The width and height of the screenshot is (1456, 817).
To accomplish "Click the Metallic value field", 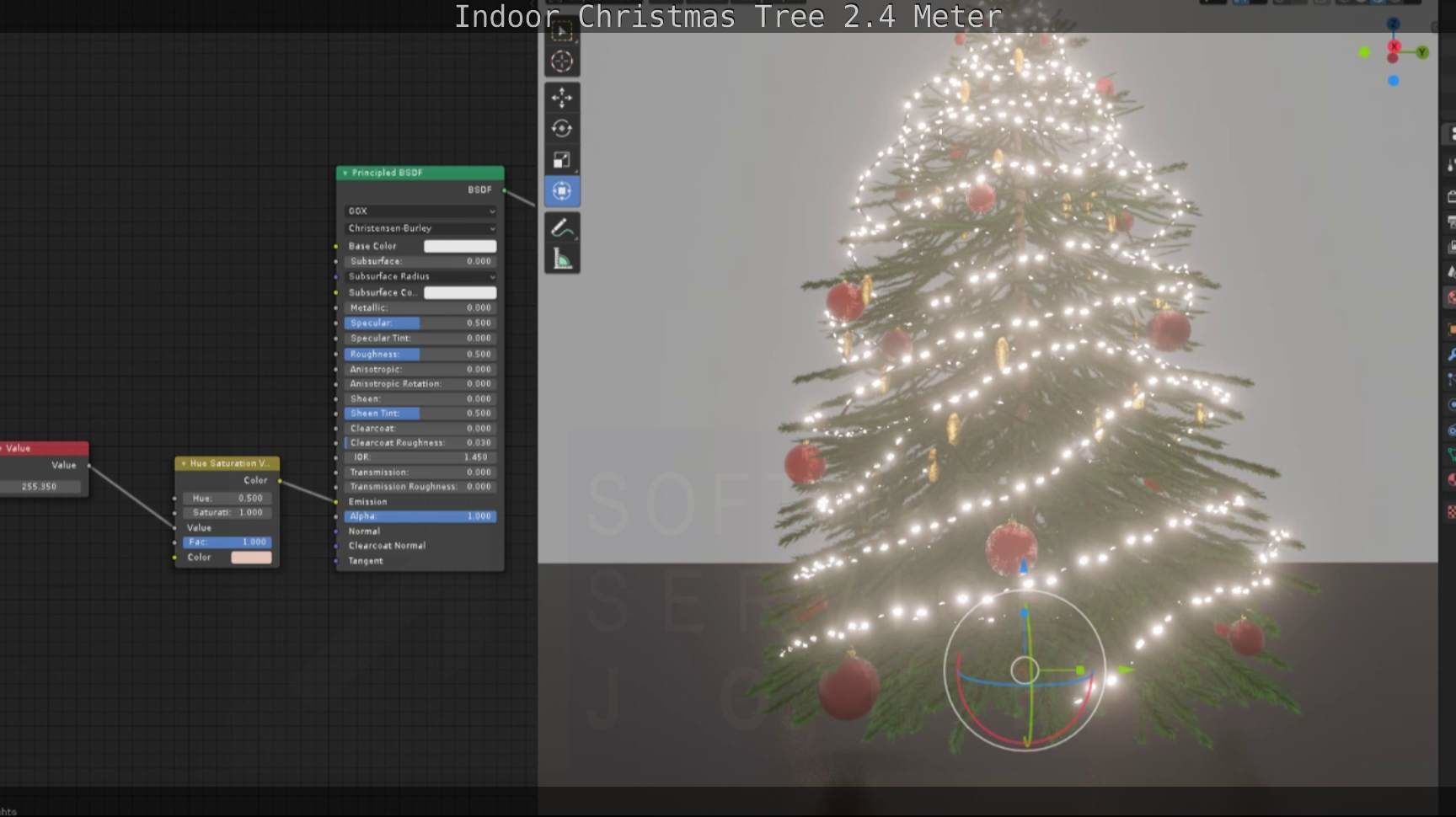I will click(420, 308).
